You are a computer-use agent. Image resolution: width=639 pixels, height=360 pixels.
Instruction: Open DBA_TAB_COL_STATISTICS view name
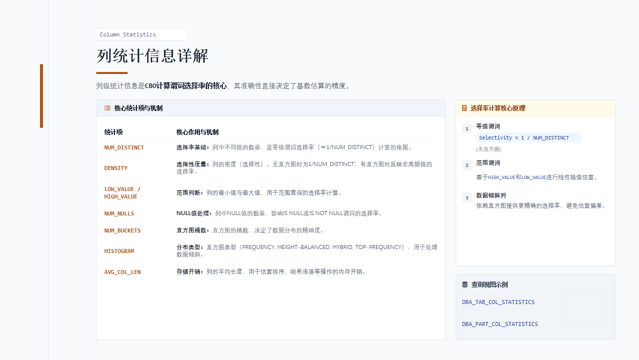(498, 302)
